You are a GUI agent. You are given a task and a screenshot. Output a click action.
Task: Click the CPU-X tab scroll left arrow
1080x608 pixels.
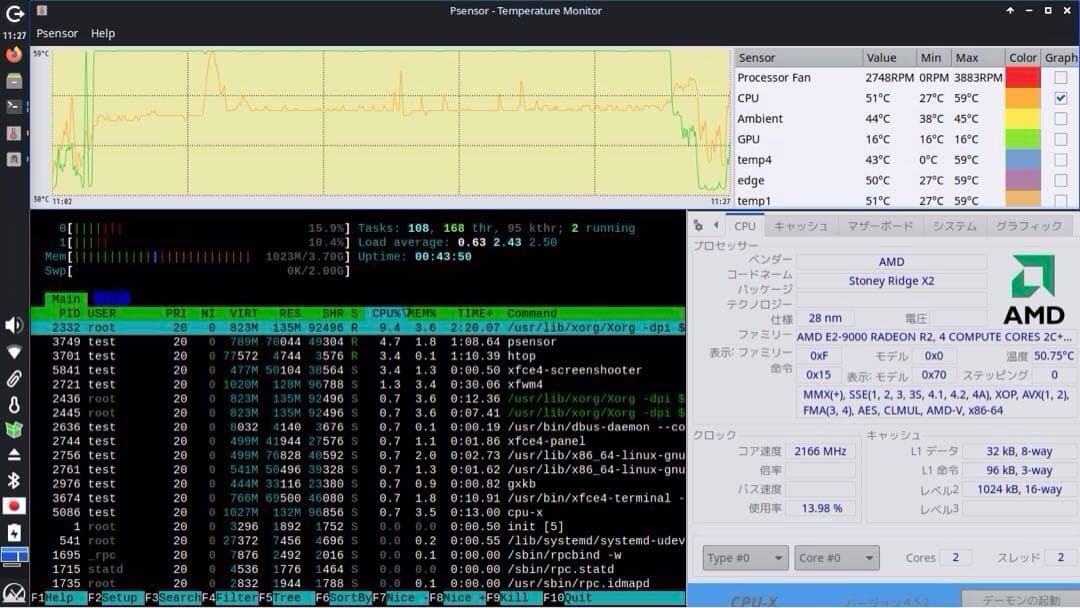tap(716, 225)
